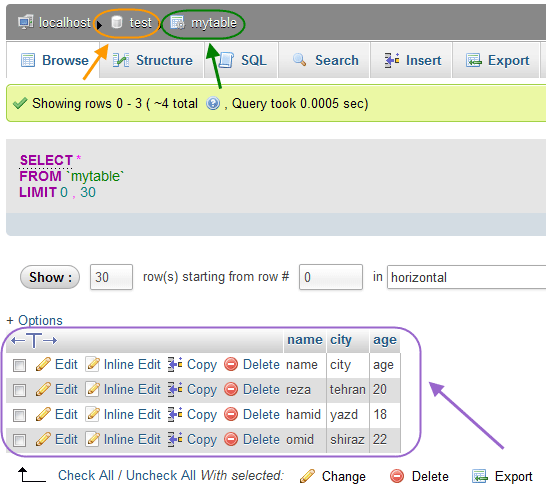Viewport: 546px width, 491px height.
Task: Click the shiraz cell
Action: [348, 440]
